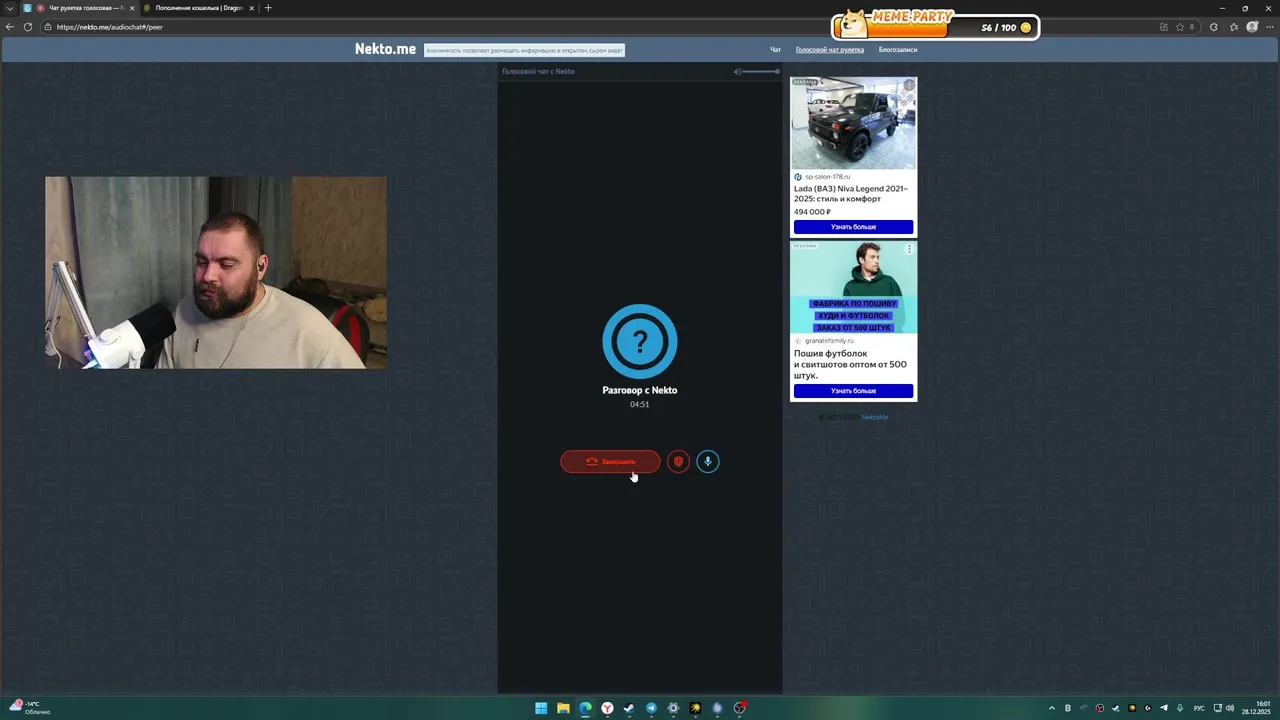1280x720 pixels.
Task: Click the site info lock icon
Action: (48, 27)
